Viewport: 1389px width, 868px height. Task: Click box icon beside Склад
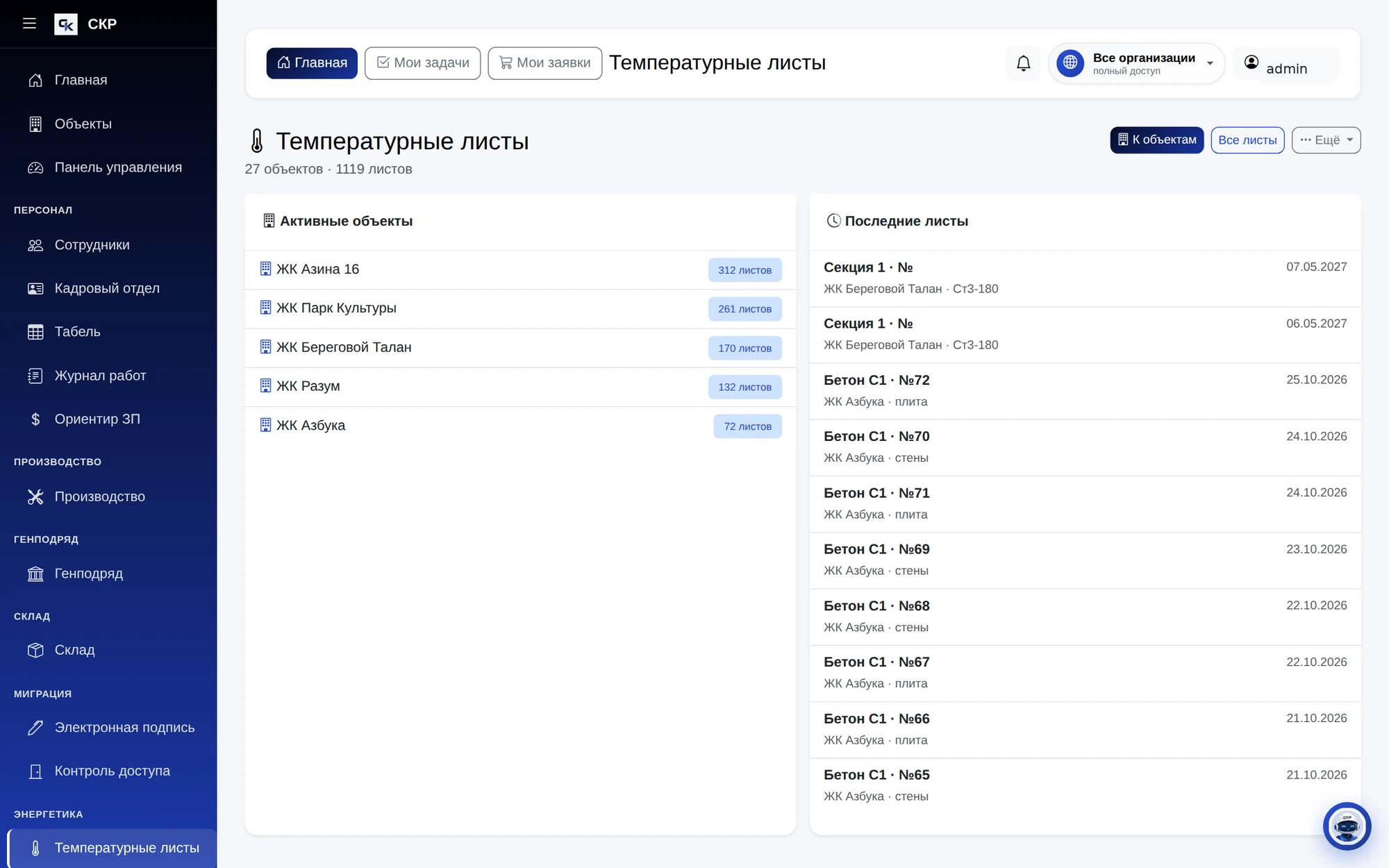point(35,651)
